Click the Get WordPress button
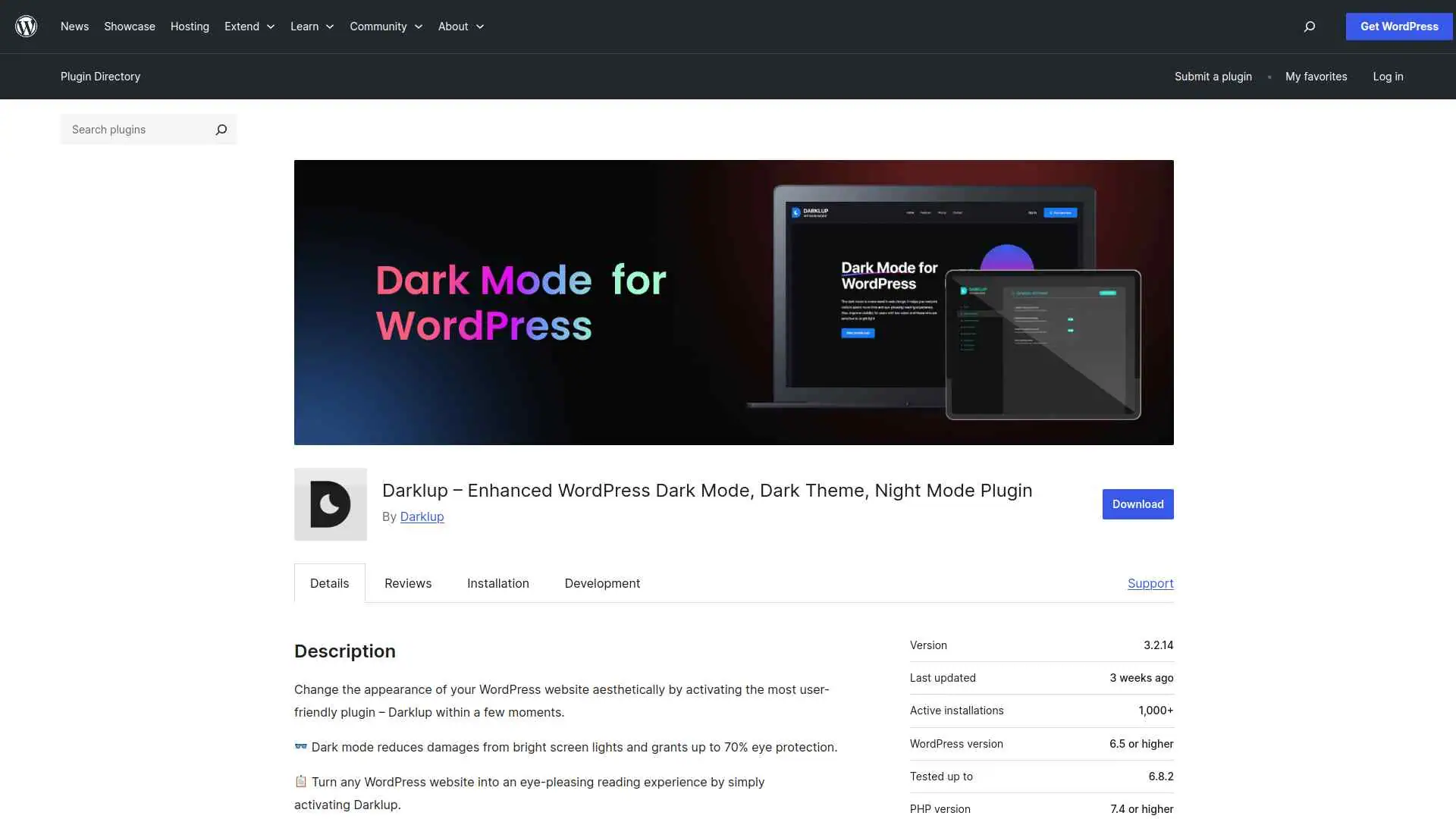Image resolution: width=1456 pixels, height=819 pixels. (x=1398, y=27)
